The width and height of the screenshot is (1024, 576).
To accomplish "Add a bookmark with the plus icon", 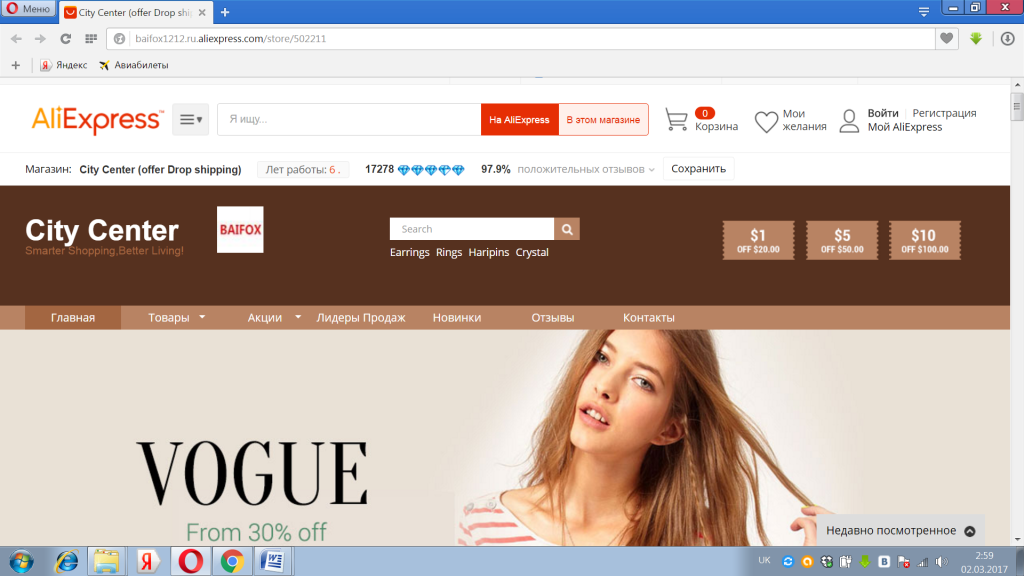I will tap(16, 65).
